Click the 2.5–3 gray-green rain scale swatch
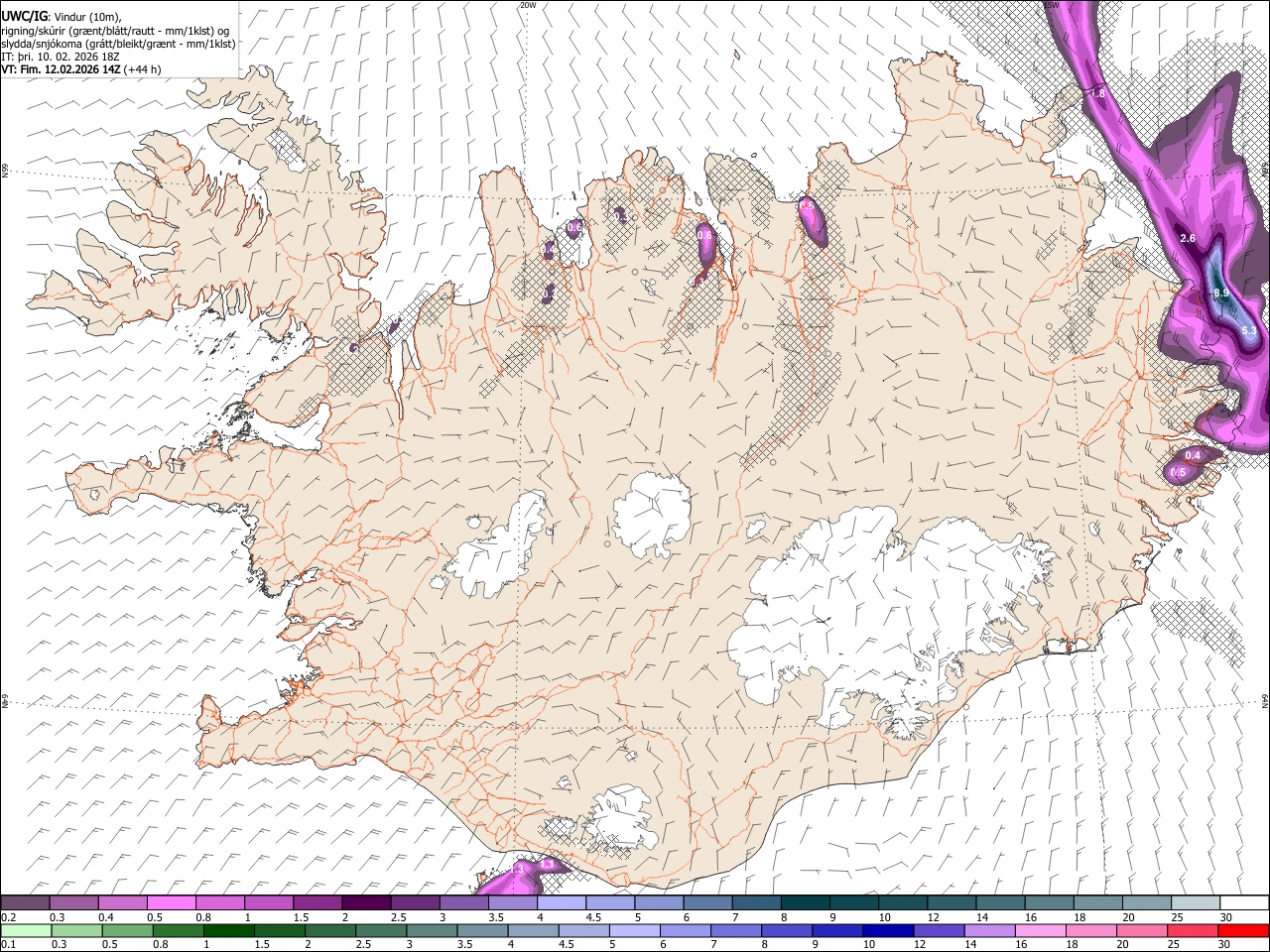Screen dimensions: 1270x952 tap(380, 930)
